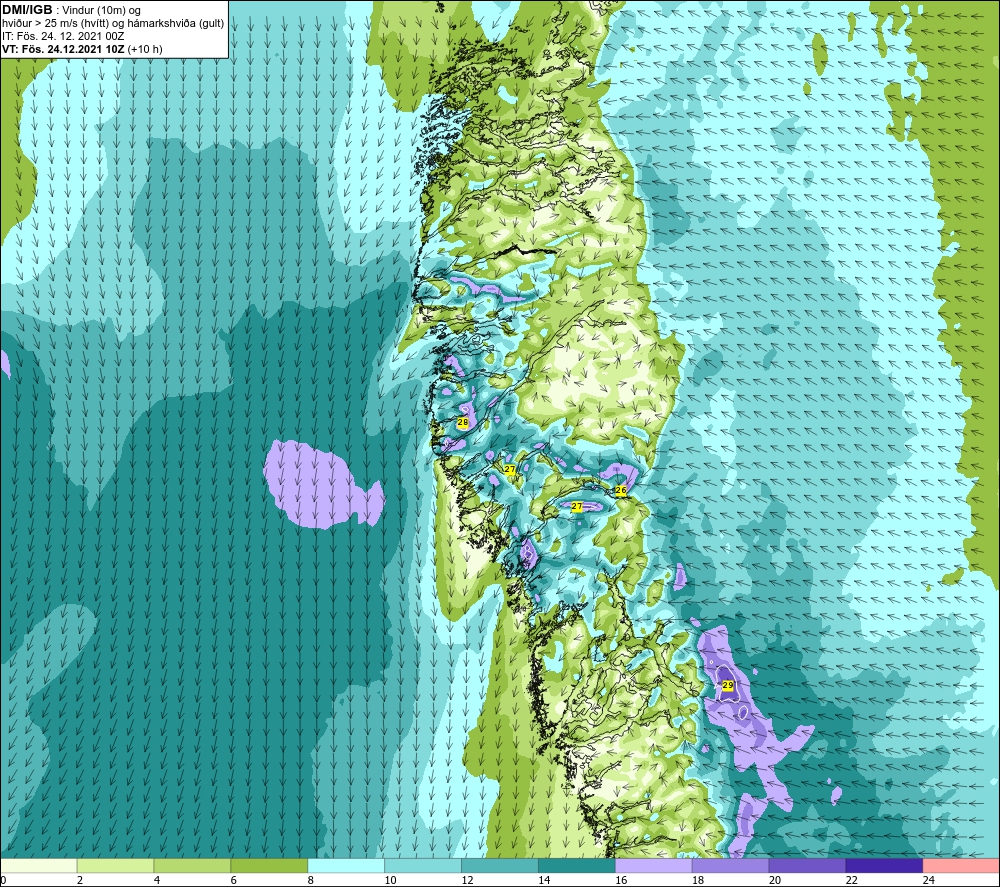The height and width of the screenshot is (887, 1000).
Task: Select the "IT: Fös. 24. 12. 2021 00Z" line
Action: (63, 36)
